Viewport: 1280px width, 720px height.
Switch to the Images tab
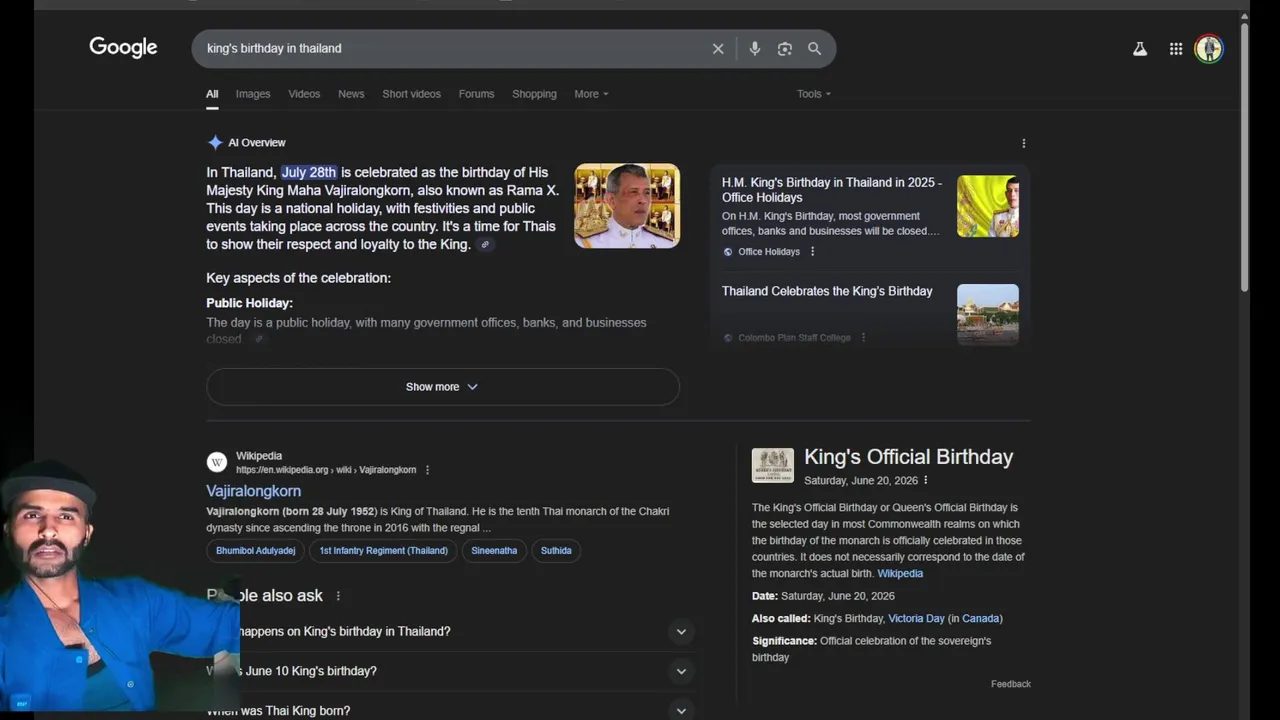coord(253,94)
